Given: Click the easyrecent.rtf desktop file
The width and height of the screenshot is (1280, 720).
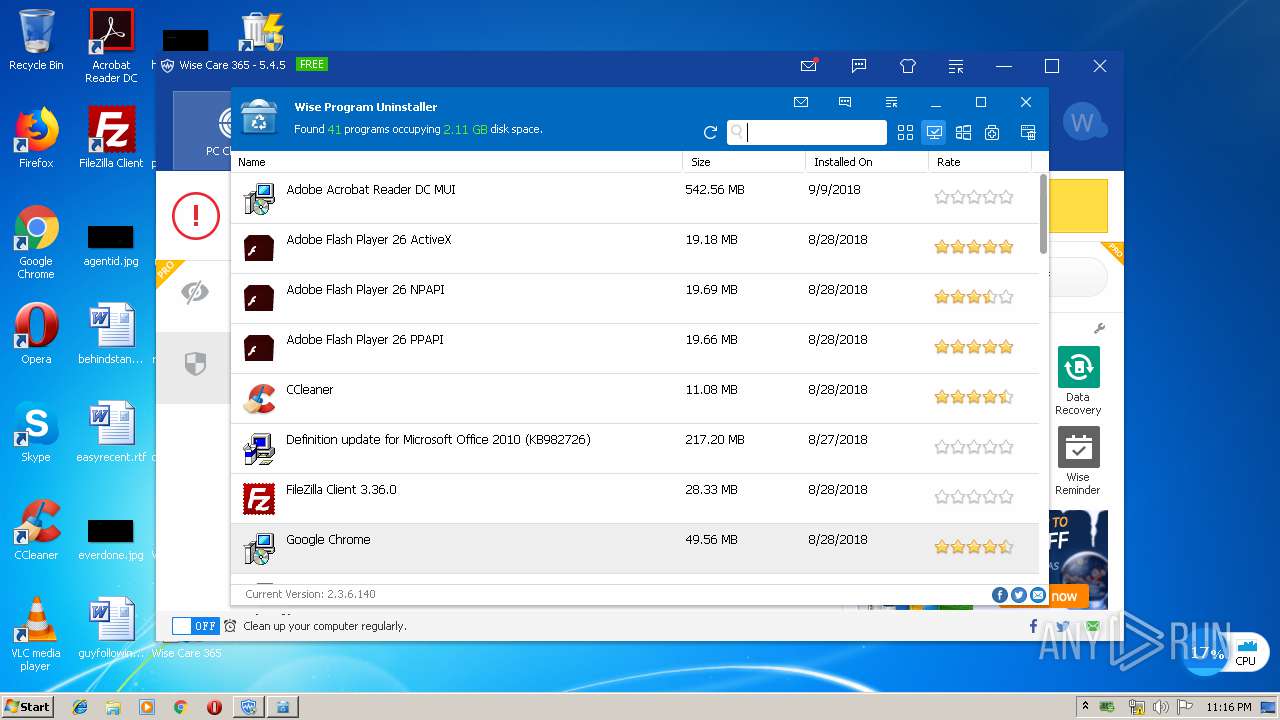Looking at the screenshot, I should coord(111,433).
